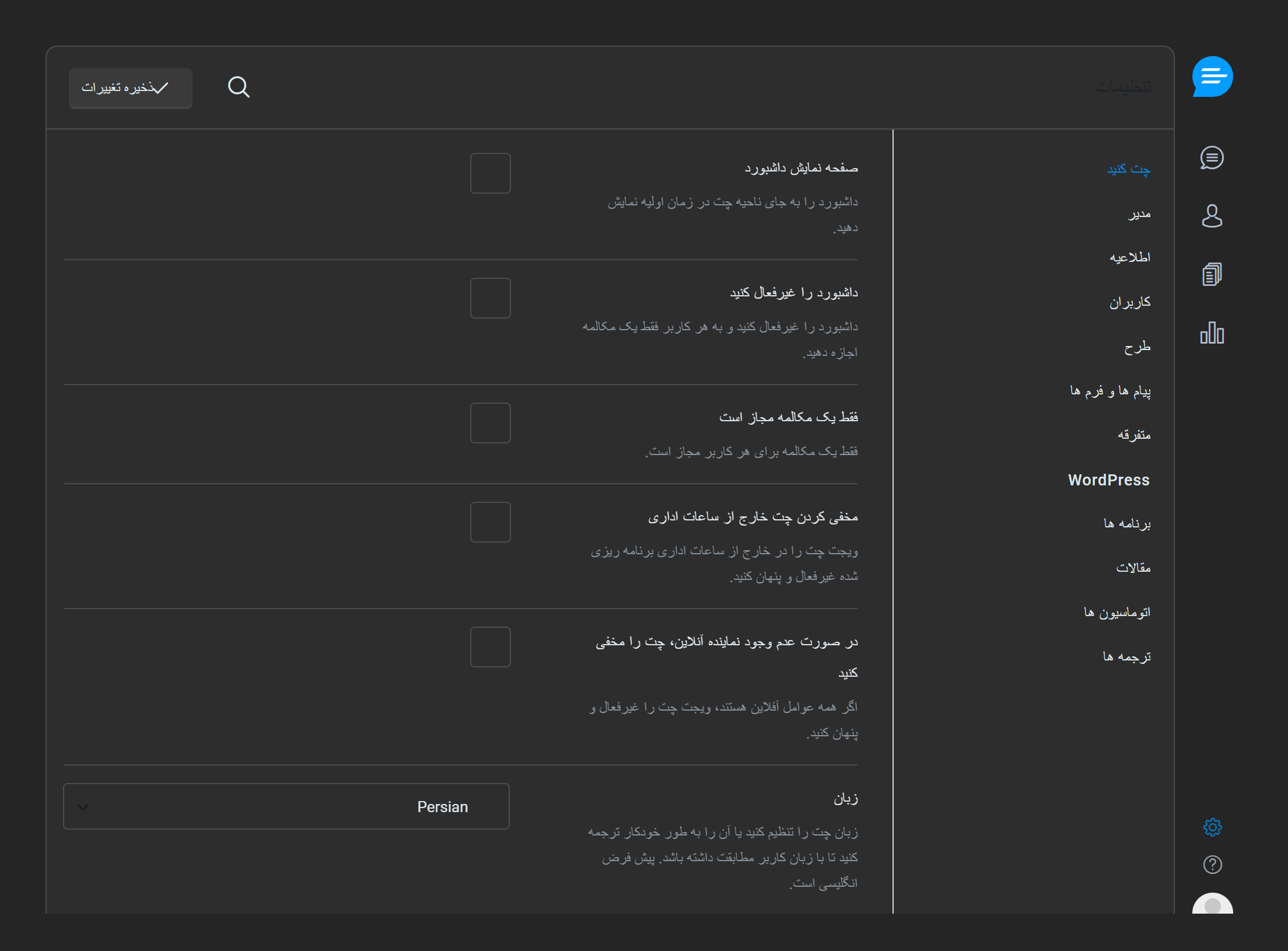
Task: Click the زبان setting label
Action: point(846,798)
